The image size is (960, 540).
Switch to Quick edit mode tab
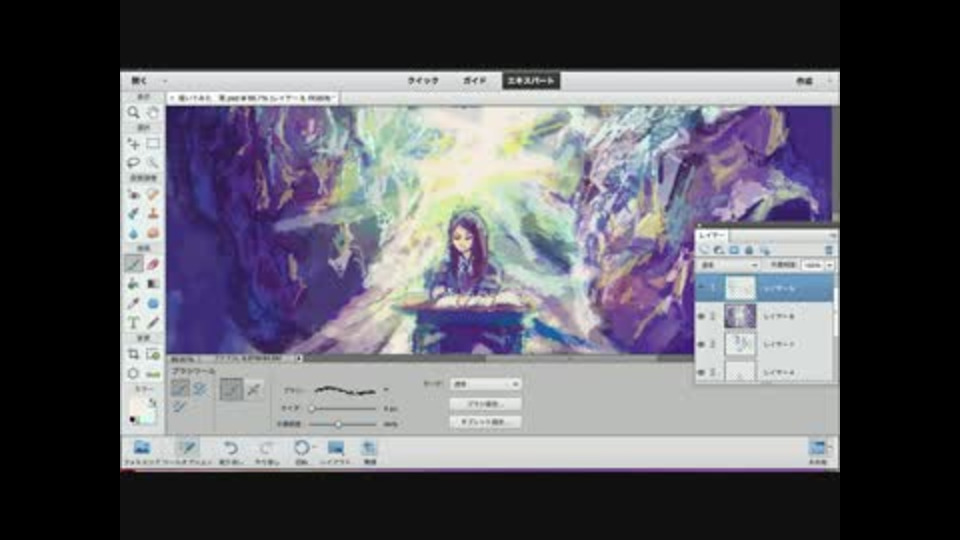tap(423, 81)
